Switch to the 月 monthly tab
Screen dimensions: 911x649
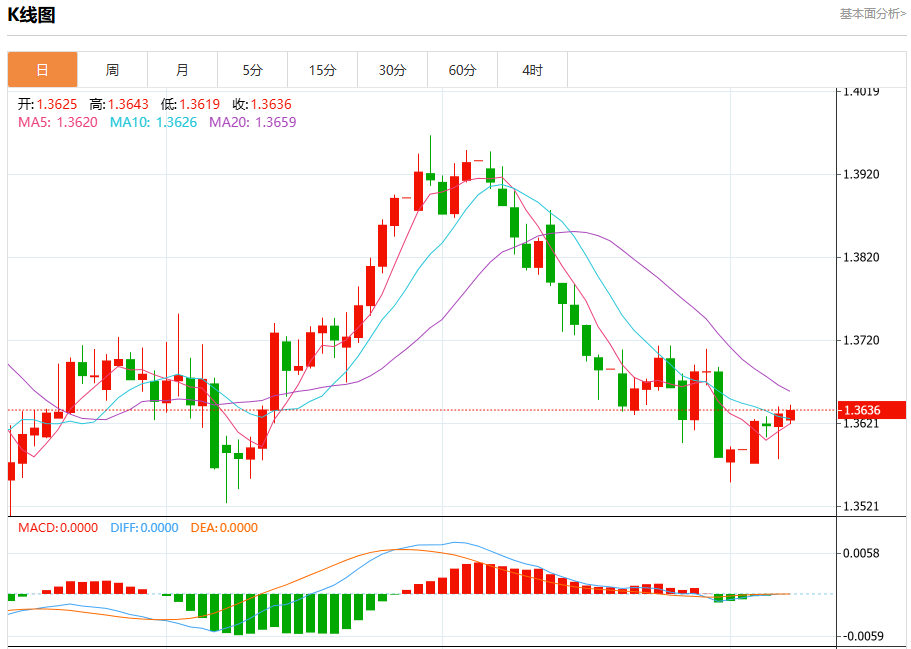pos(182,70)
